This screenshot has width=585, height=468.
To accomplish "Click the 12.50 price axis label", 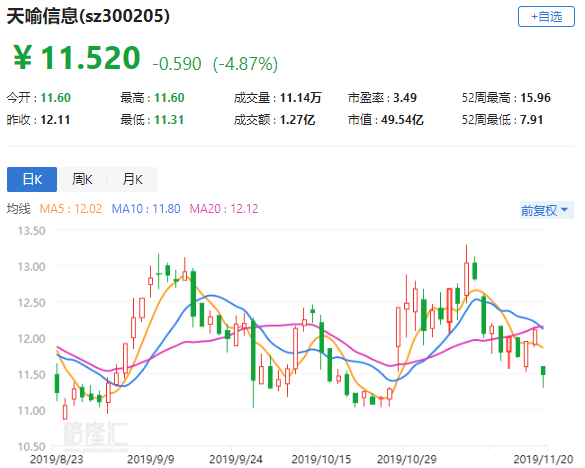I will (32, 302).
